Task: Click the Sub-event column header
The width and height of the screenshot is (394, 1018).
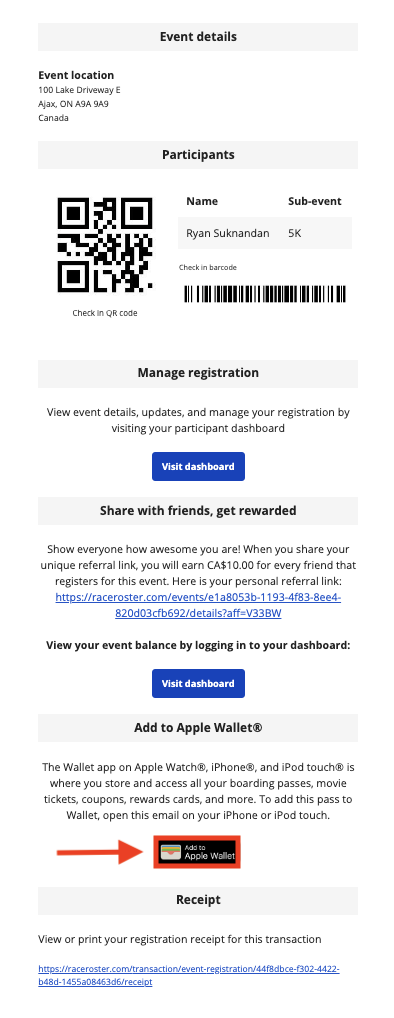Action: click(315, 201)
